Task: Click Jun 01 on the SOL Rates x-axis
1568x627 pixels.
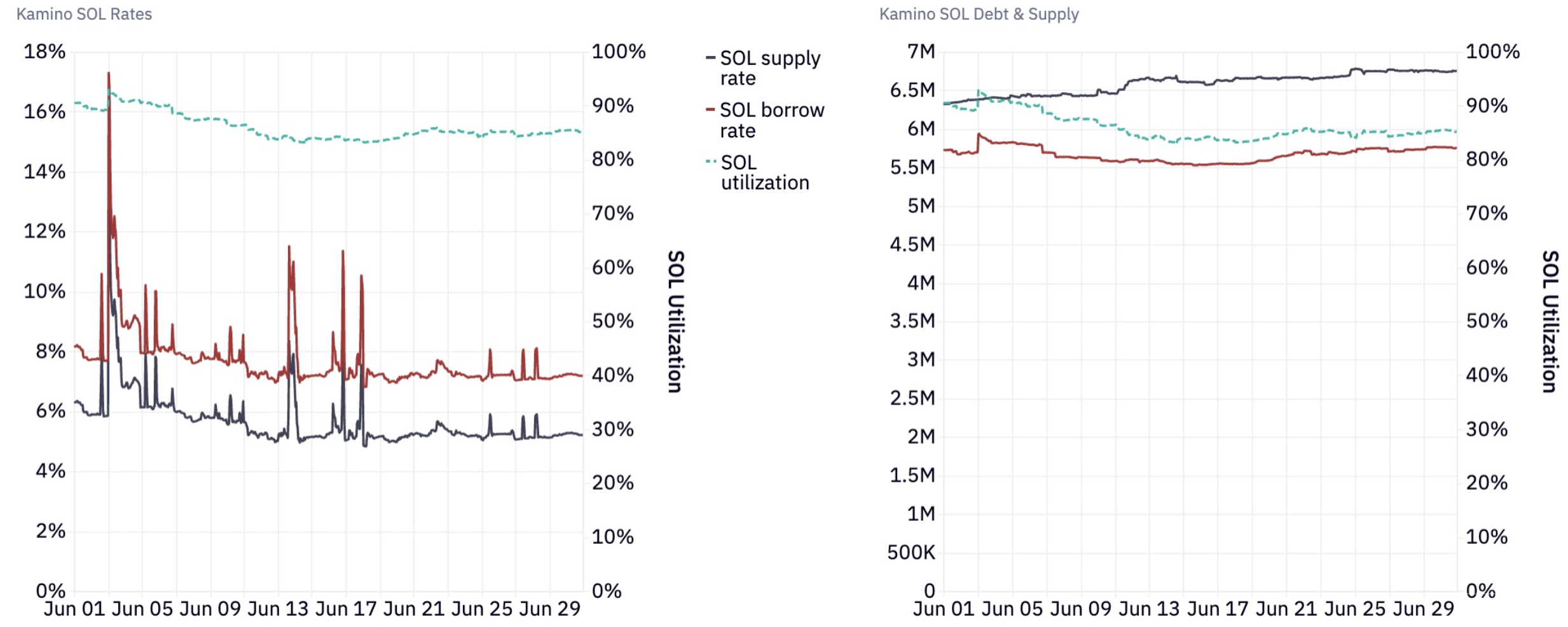Action: coord(74,609)
